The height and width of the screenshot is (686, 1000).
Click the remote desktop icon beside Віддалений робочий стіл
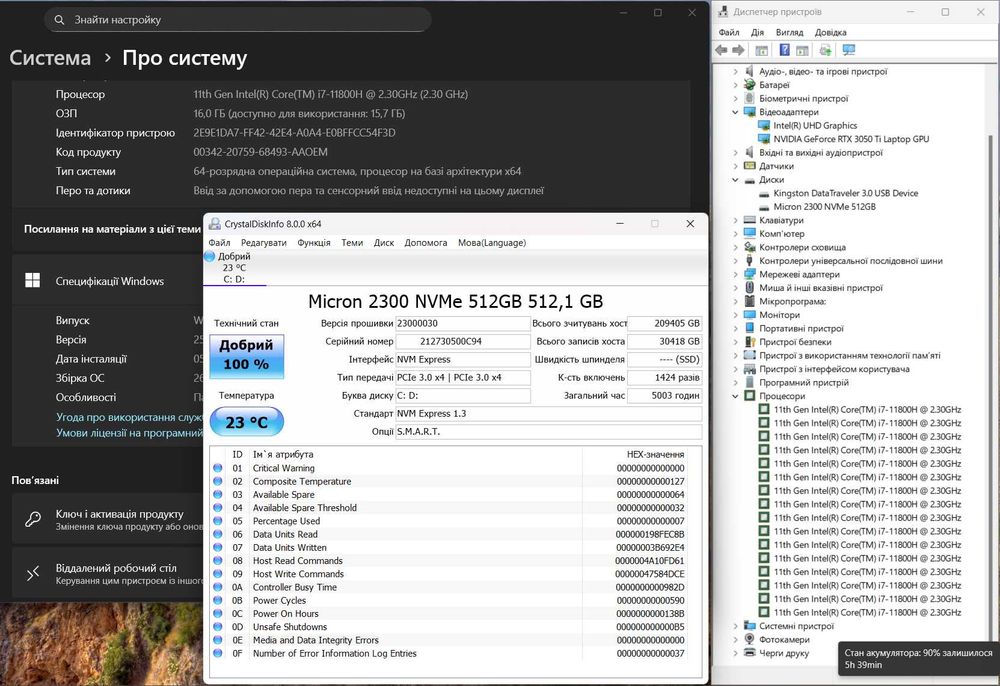[x=33, y=573]
